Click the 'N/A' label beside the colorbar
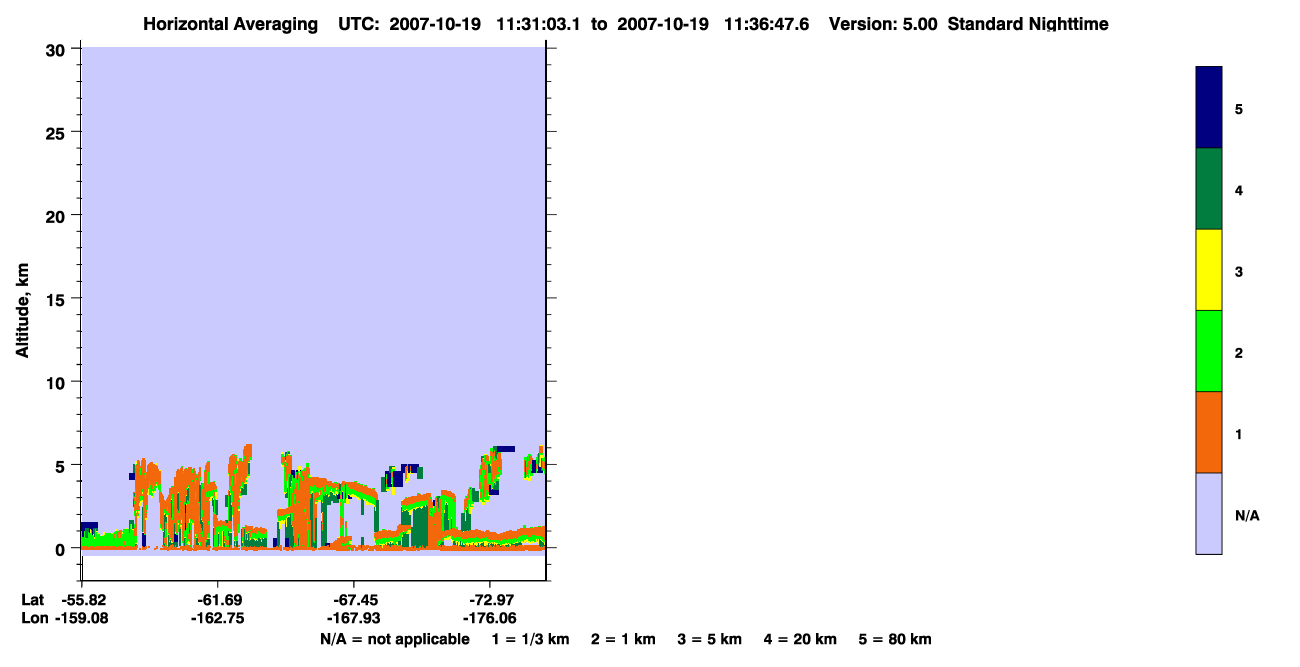This screenshot has height=667, width=1300. click(x=1247, y=516)
